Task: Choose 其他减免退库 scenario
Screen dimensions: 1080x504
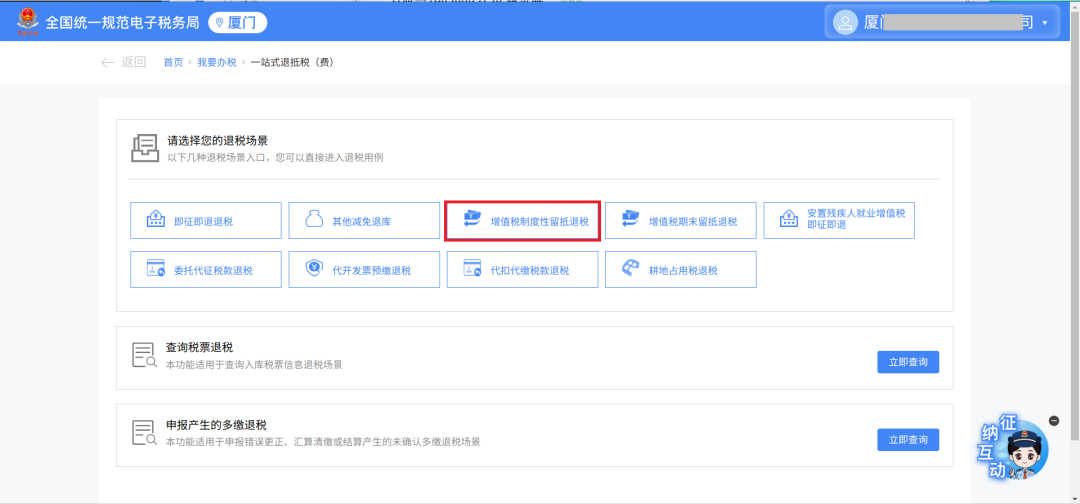Action: click(x=364, y=220)
